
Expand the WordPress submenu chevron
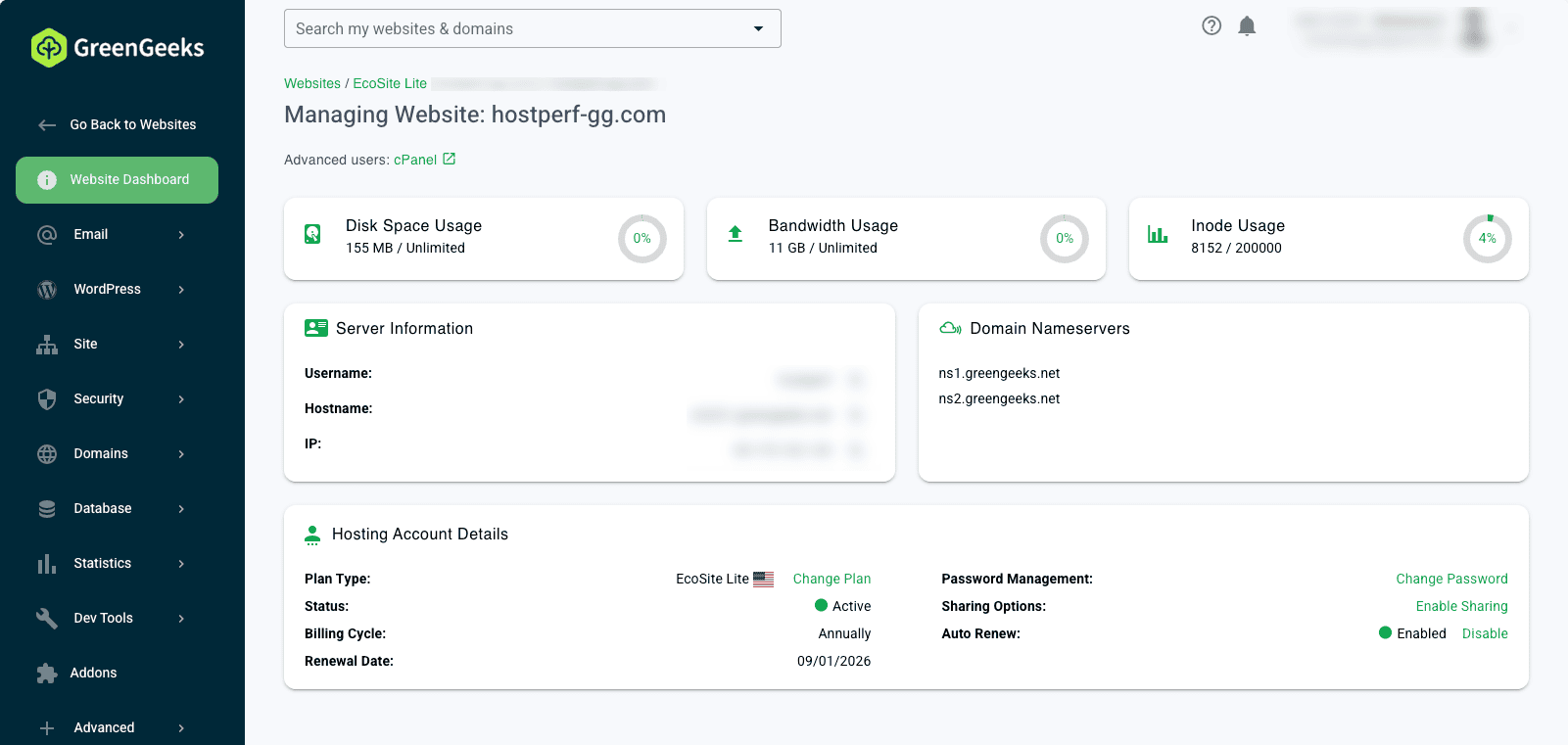pyautogui.click(x=181, y=290)
